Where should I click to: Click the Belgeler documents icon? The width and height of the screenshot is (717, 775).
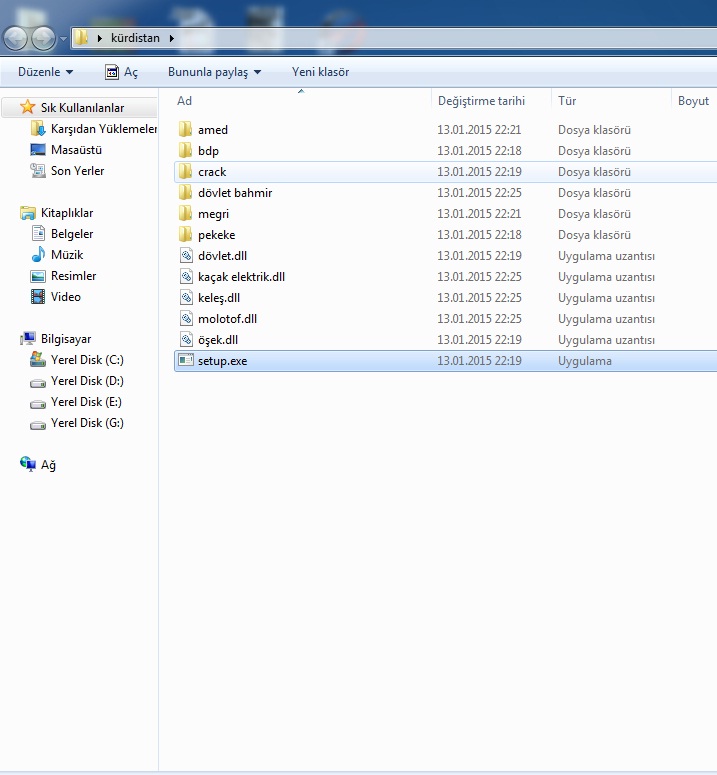[x=38, y=233]
